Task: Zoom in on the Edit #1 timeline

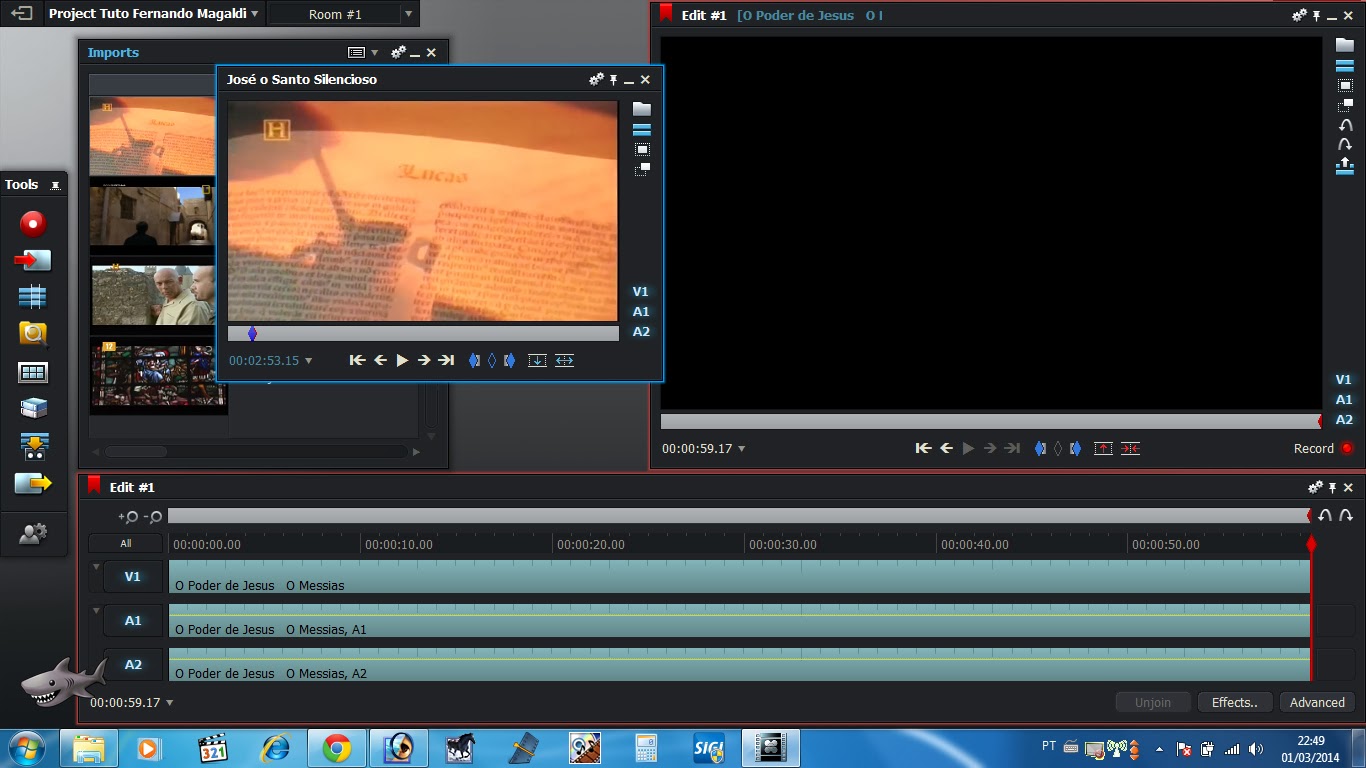Action: click(x=128, y=516)
